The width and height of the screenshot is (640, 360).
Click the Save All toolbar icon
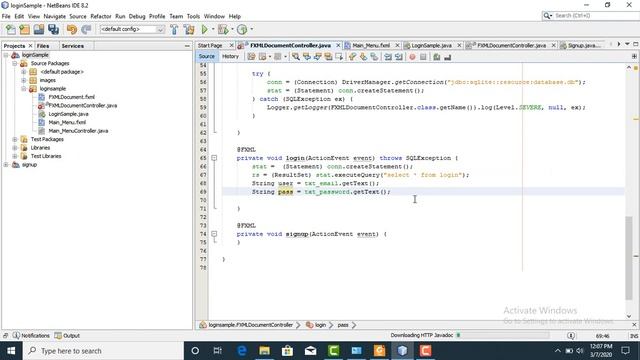click(53, 29)
